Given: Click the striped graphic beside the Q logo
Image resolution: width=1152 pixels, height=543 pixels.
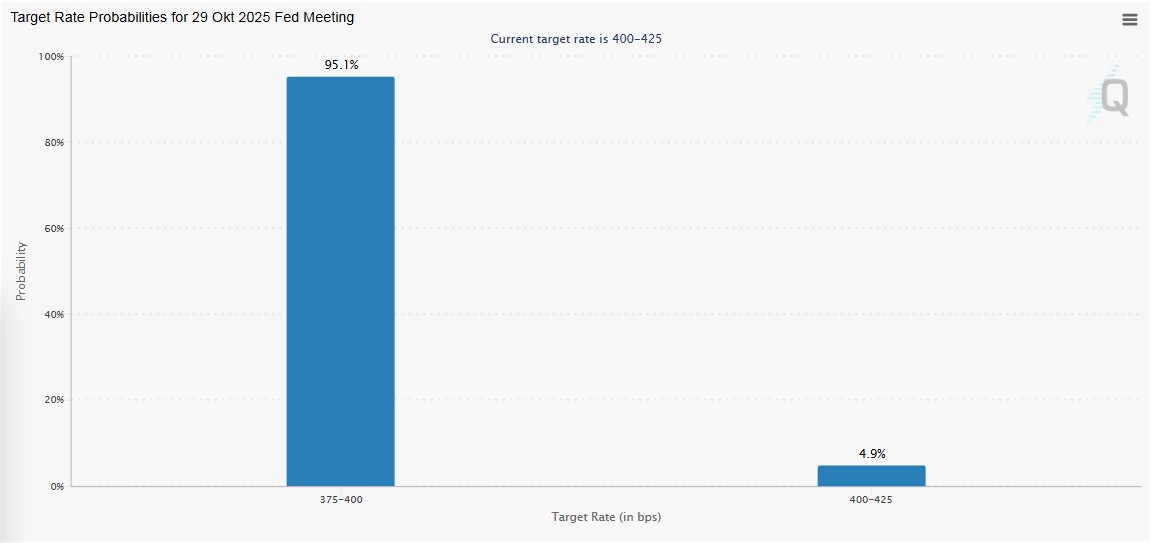Looking at the screenshot, I should pos(1094,100).
